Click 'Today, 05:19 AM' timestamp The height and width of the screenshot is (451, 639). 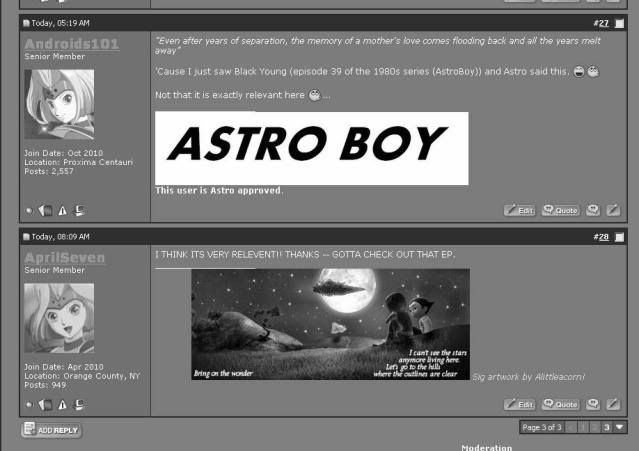pos(60,23)
